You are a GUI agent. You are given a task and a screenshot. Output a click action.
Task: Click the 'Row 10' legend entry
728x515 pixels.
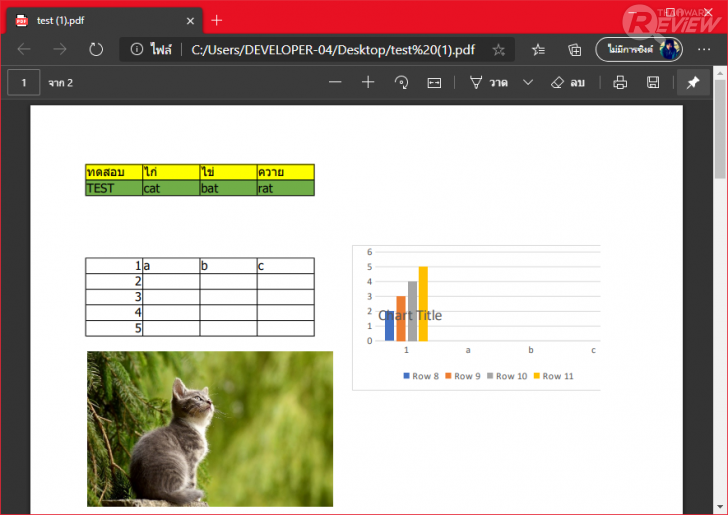tap(507, 376)
